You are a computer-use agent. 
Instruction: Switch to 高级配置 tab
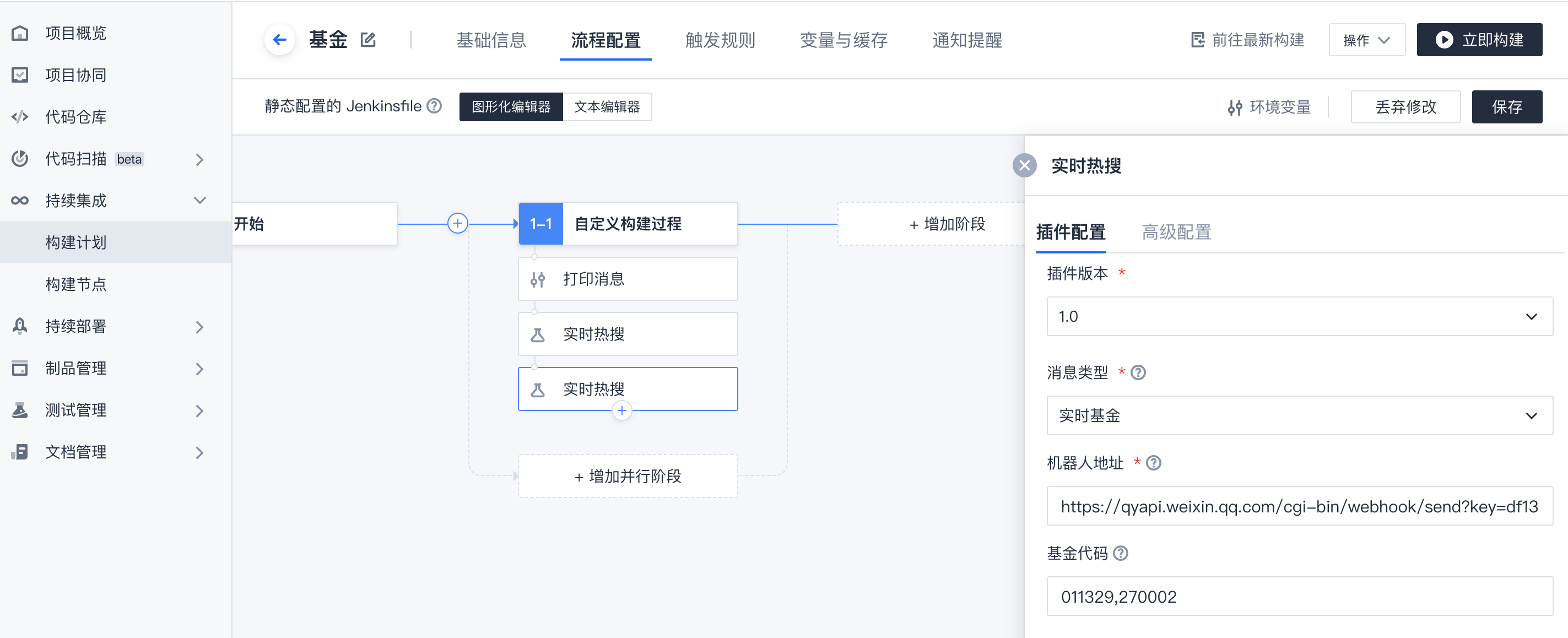(x=1177, y=232)
